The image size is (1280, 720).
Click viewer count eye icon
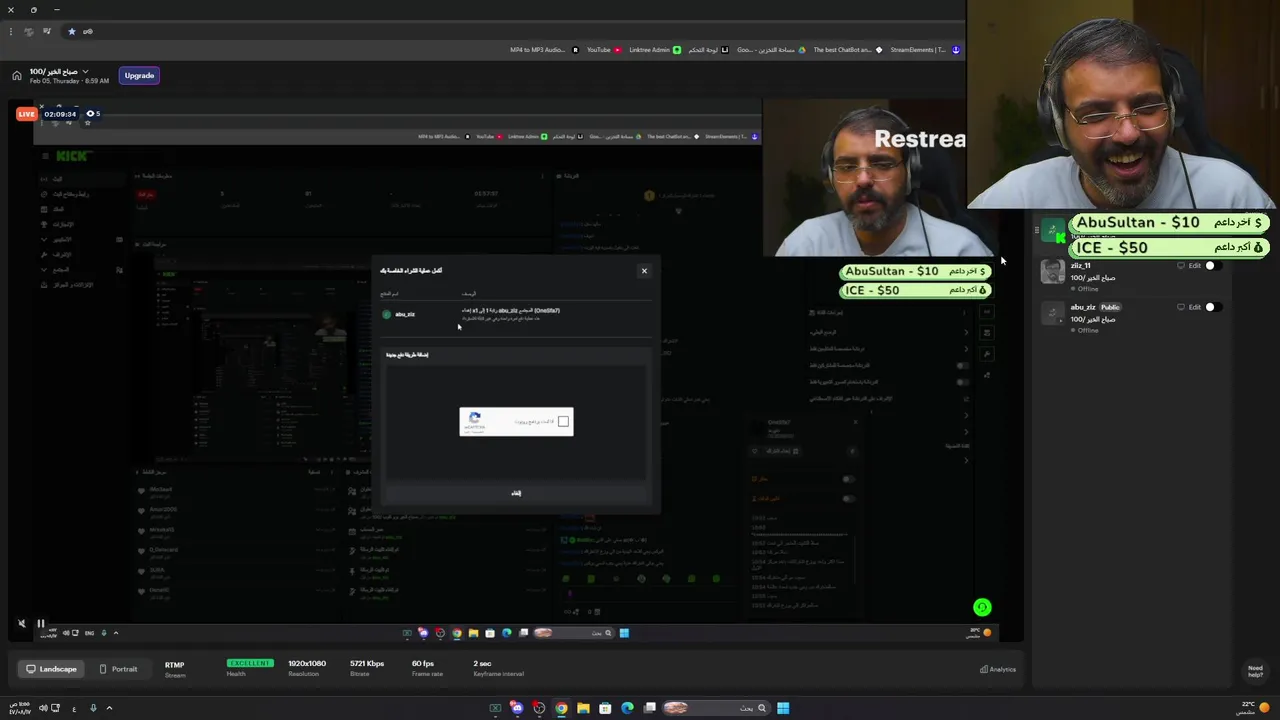(90, 114)
